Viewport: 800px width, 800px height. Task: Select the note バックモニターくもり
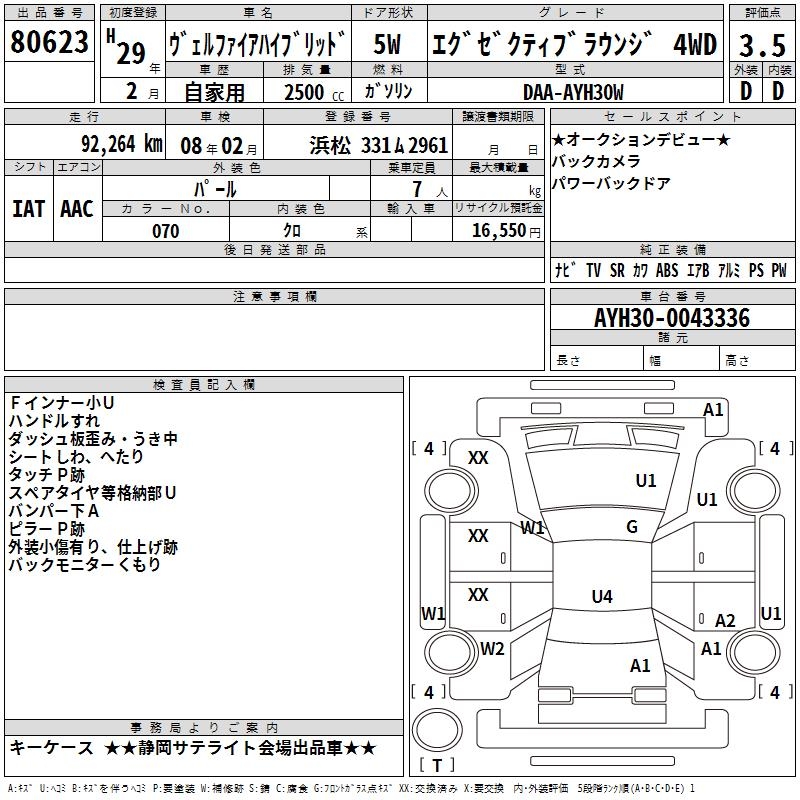point(85,565)
